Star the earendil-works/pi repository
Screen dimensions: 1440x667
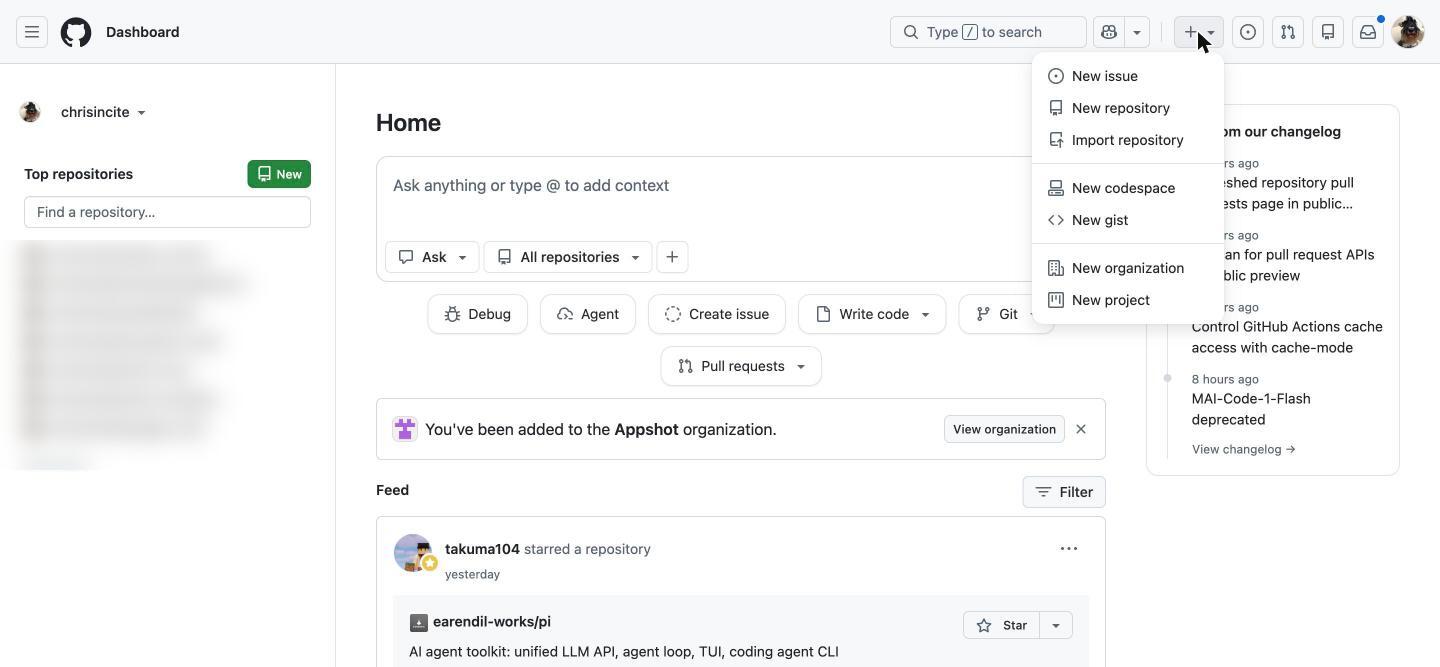[x=1002, y=625]
